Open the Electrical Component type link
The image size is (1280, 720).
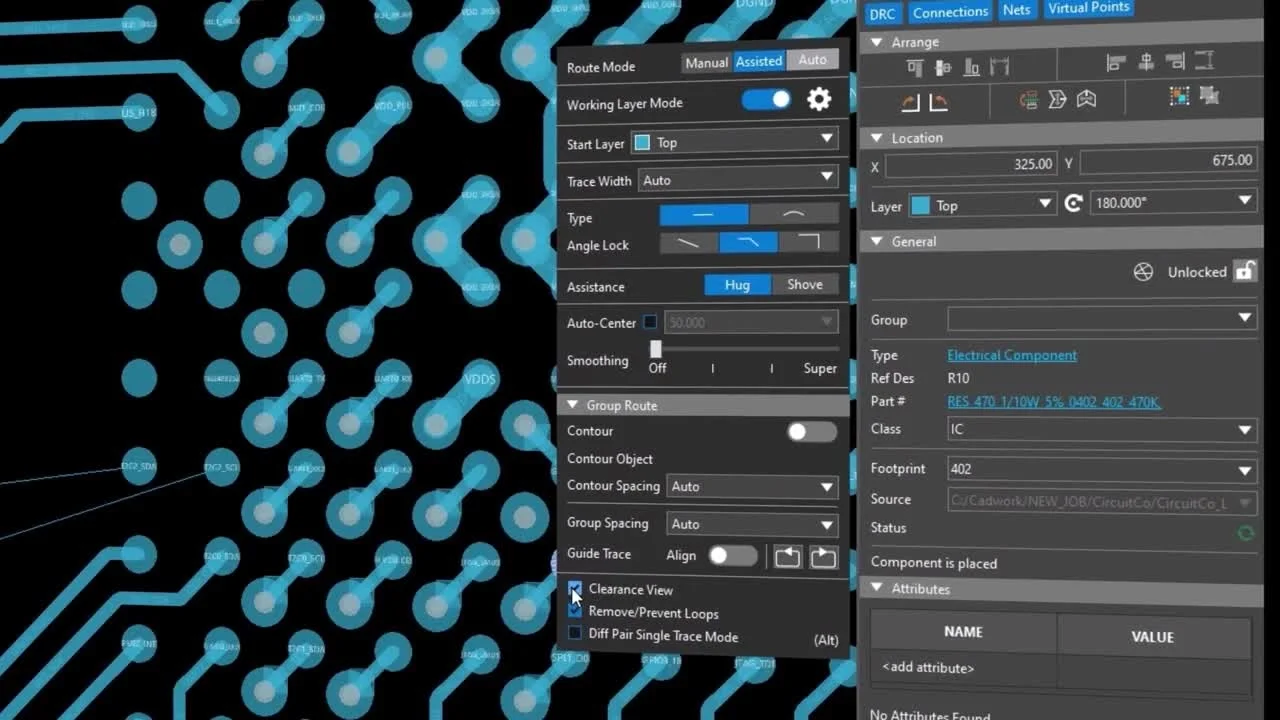pyautogui.click(x=1012, y=355)
